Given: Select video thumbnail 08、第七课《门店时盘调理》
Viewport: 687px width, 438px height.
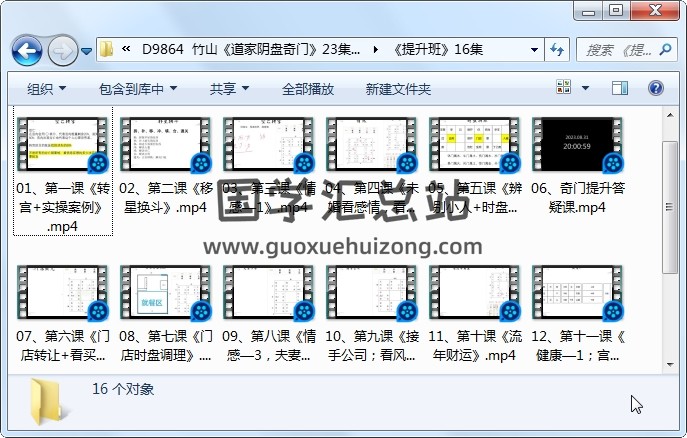Looking at the screenshot, I should (x=165, y=292).
